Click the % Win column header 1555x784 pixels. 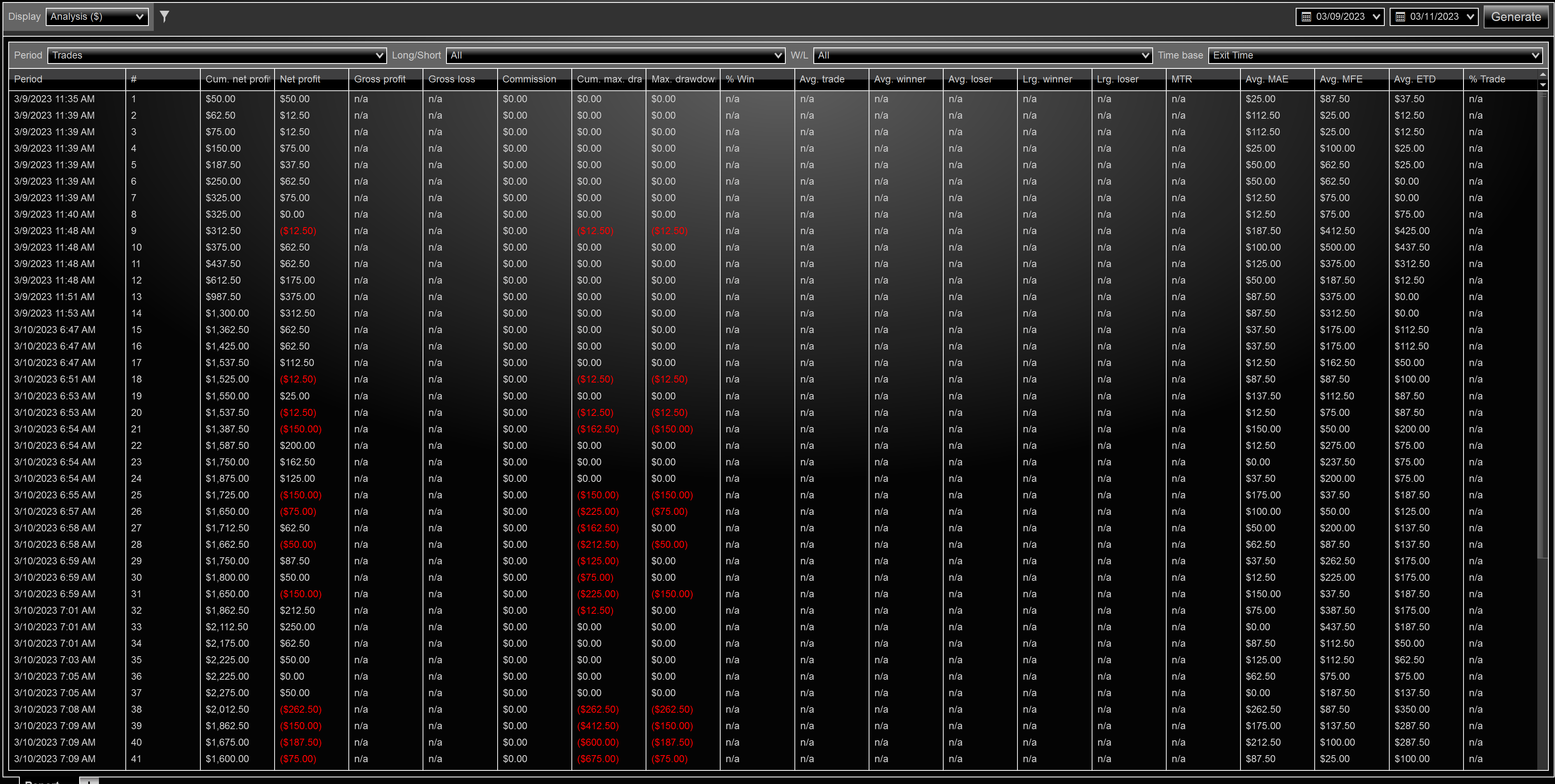tap(757, 79)
